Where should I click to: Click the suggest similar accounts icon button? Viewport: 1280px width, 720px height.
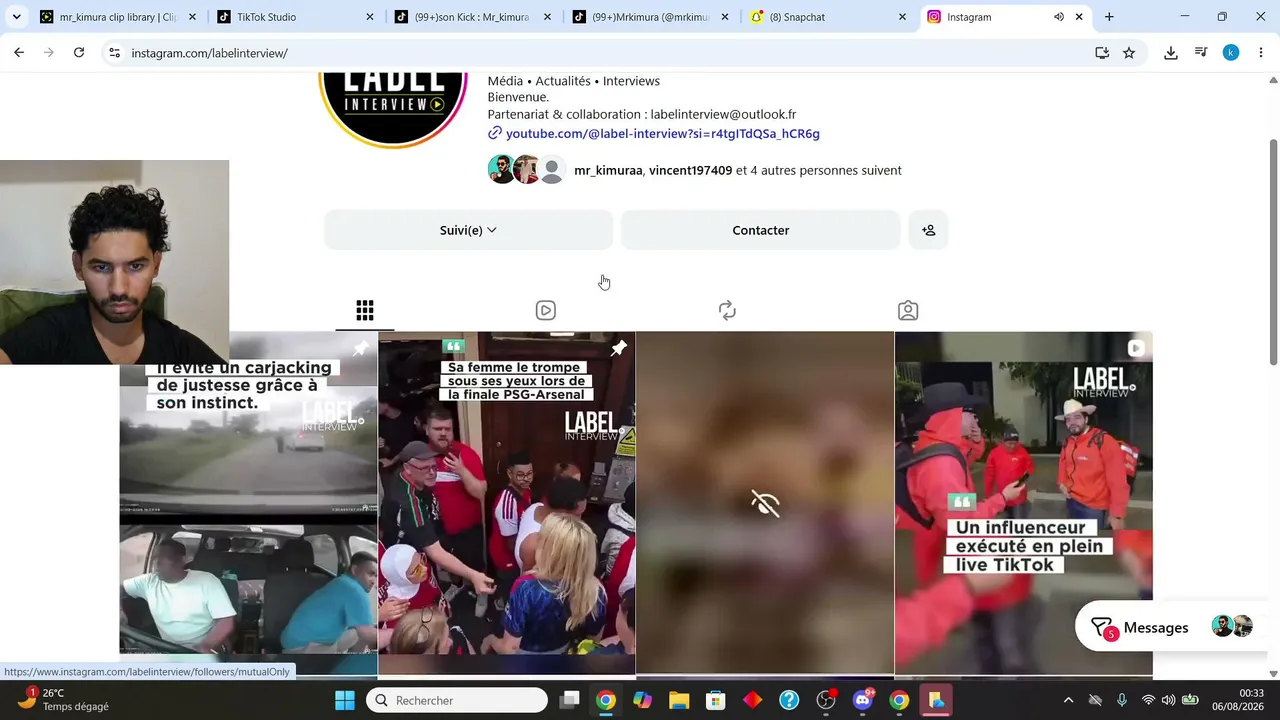[x=928, y=230]
